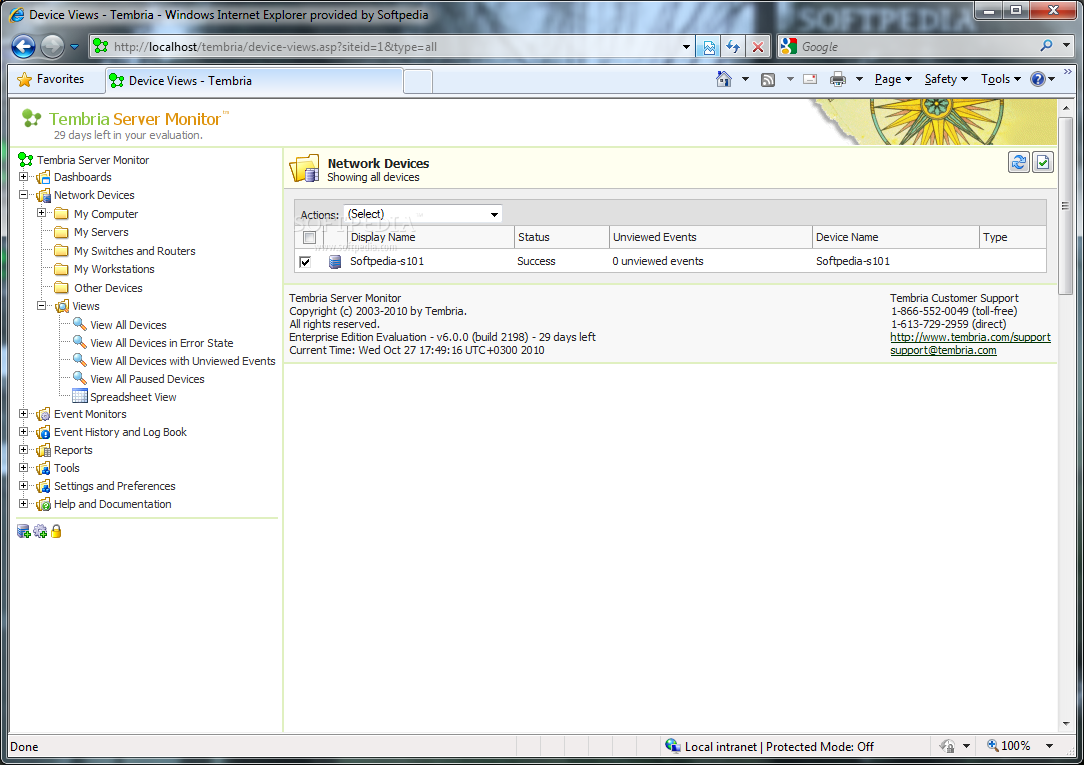The image size is (1084, 765).
Task: Expand the Dashboards tree node
Action: 24,177
